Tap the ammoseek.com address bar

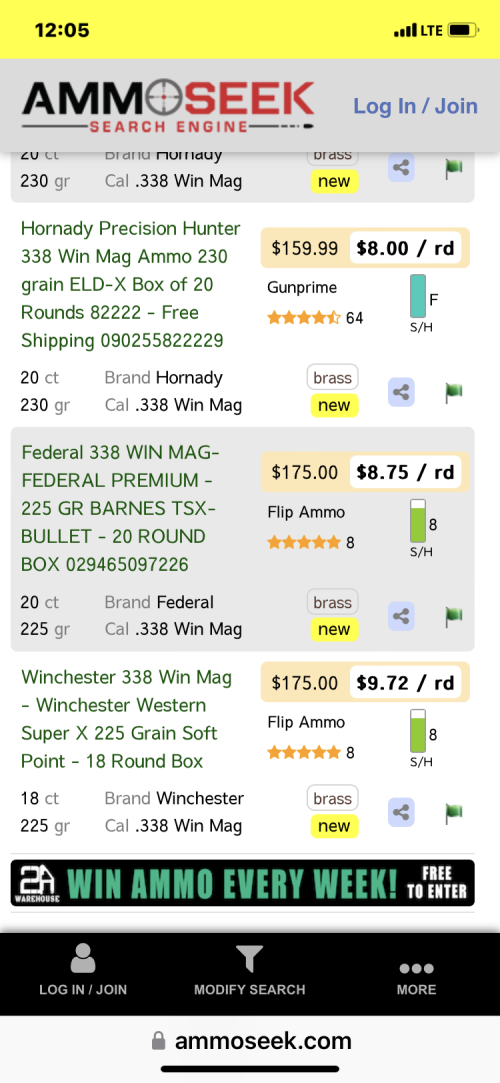250,1041
